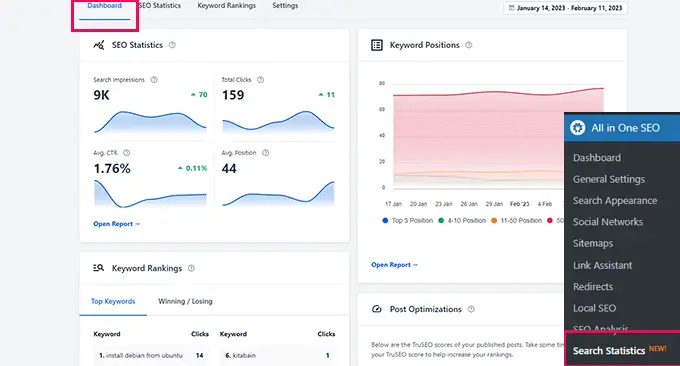Open Sitemaps in the sidebar menu
Screen dimensions: 680x366
[593, 244]
